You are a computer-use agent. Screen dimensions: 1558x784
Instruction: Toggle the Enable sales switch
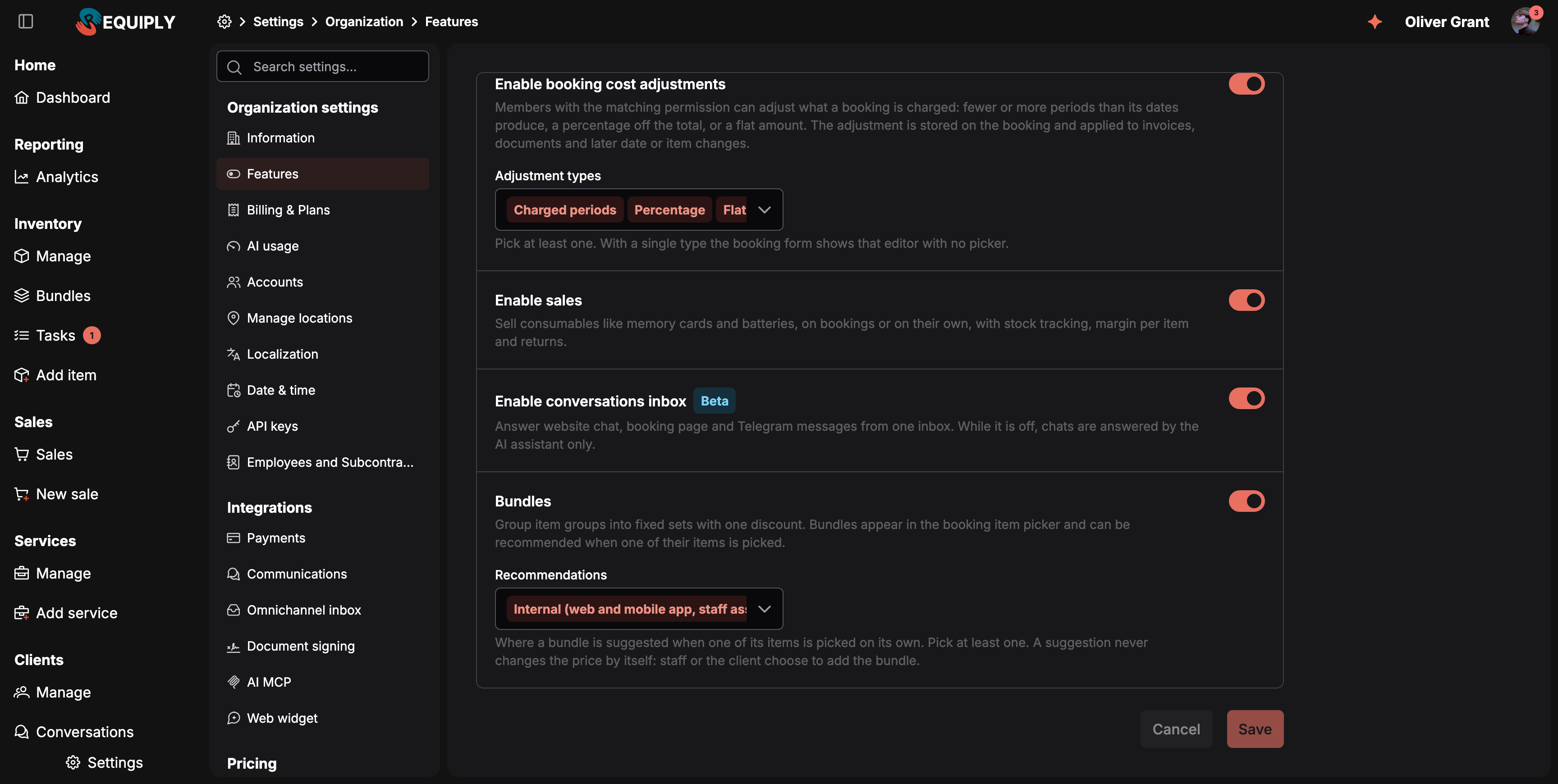(1246, 300)
